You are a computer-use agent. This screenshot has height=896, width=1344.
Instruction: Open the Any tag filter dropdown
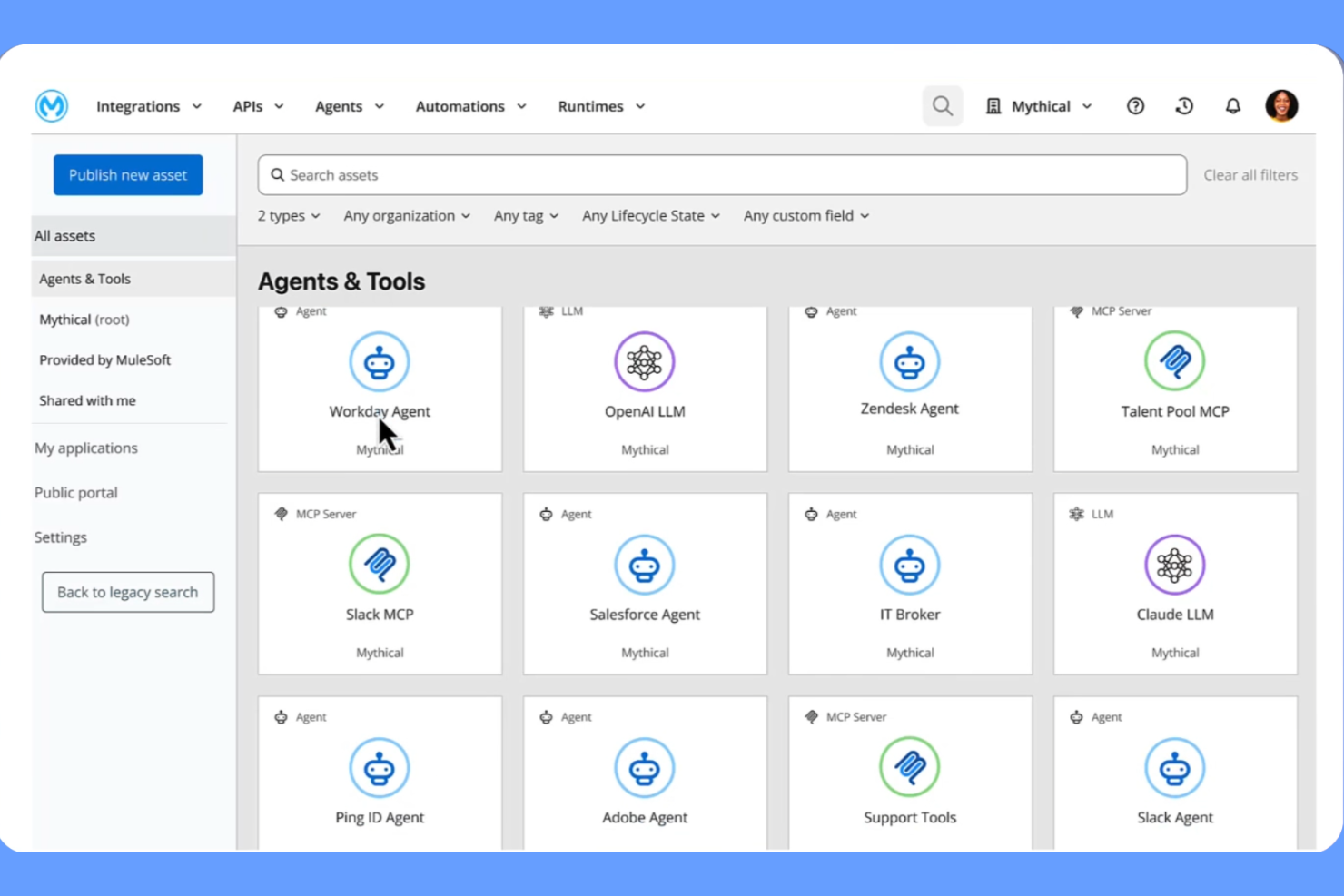pos(526,216)
